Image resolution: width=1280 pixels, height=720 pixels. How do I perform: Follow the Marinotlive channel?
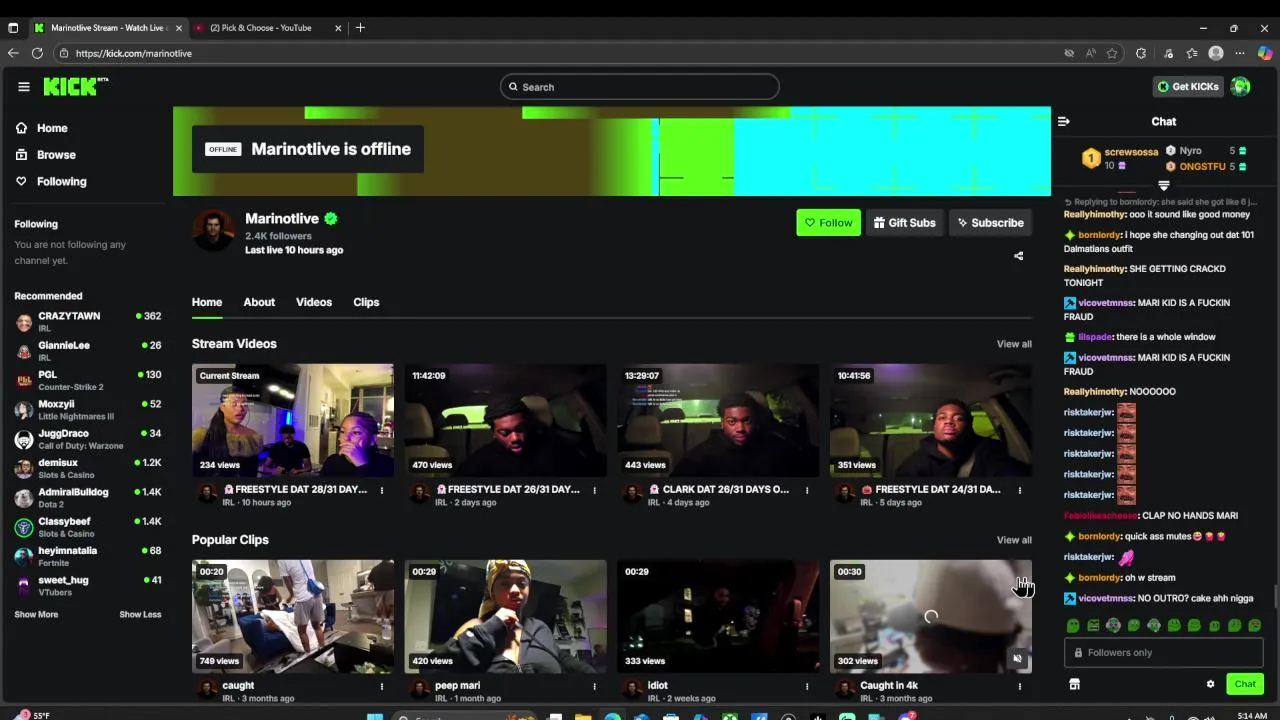tap(828, 223)
